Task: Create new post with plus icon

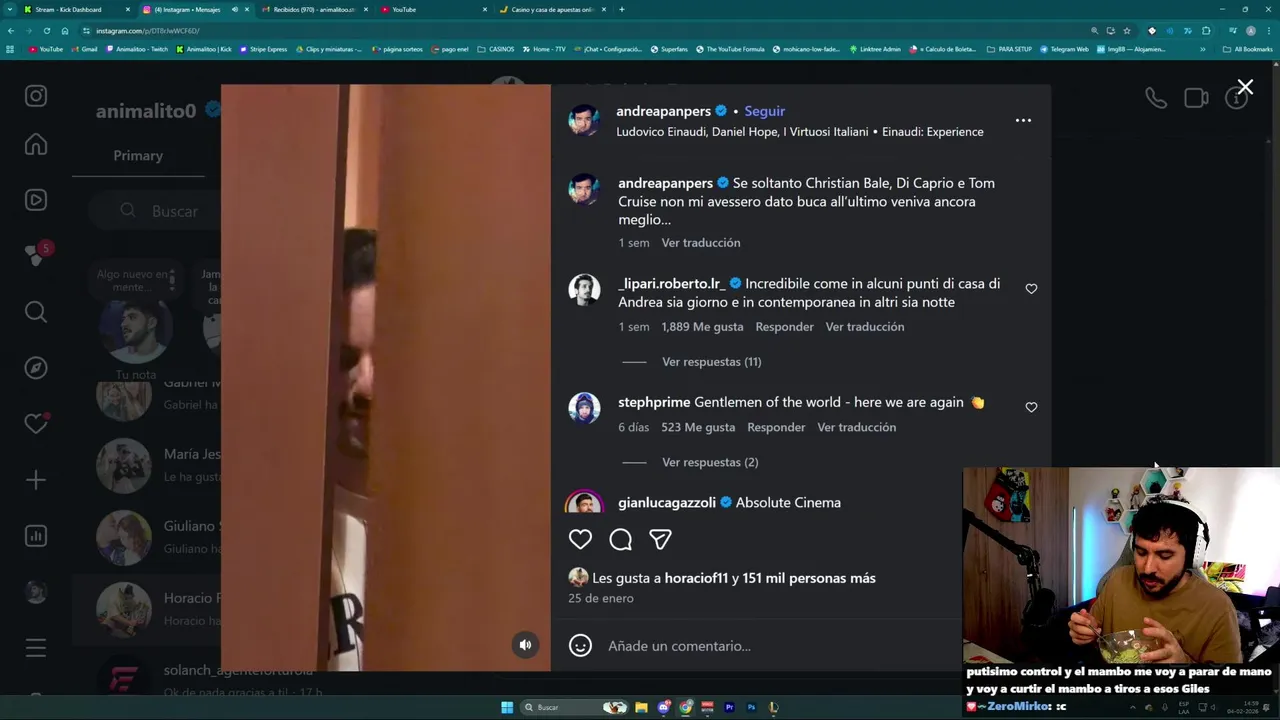Action: click(36, 480)
